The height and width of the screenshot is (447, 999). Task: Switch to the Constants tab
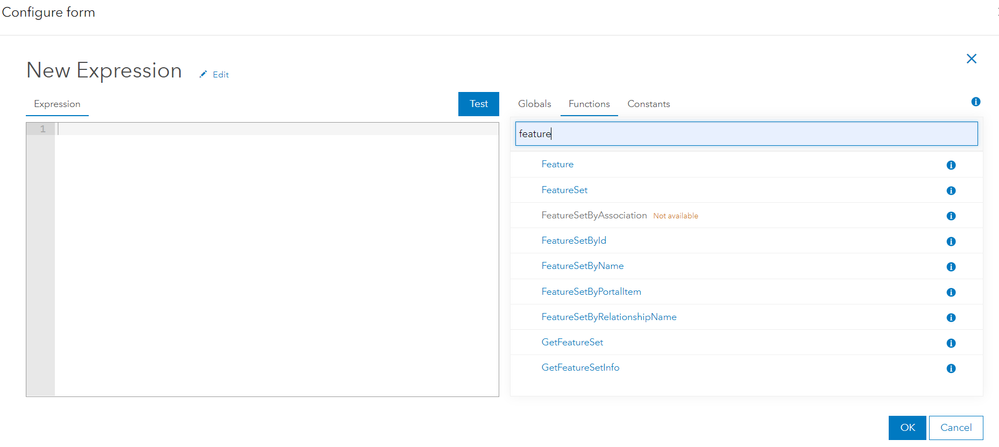click(649, 104)
